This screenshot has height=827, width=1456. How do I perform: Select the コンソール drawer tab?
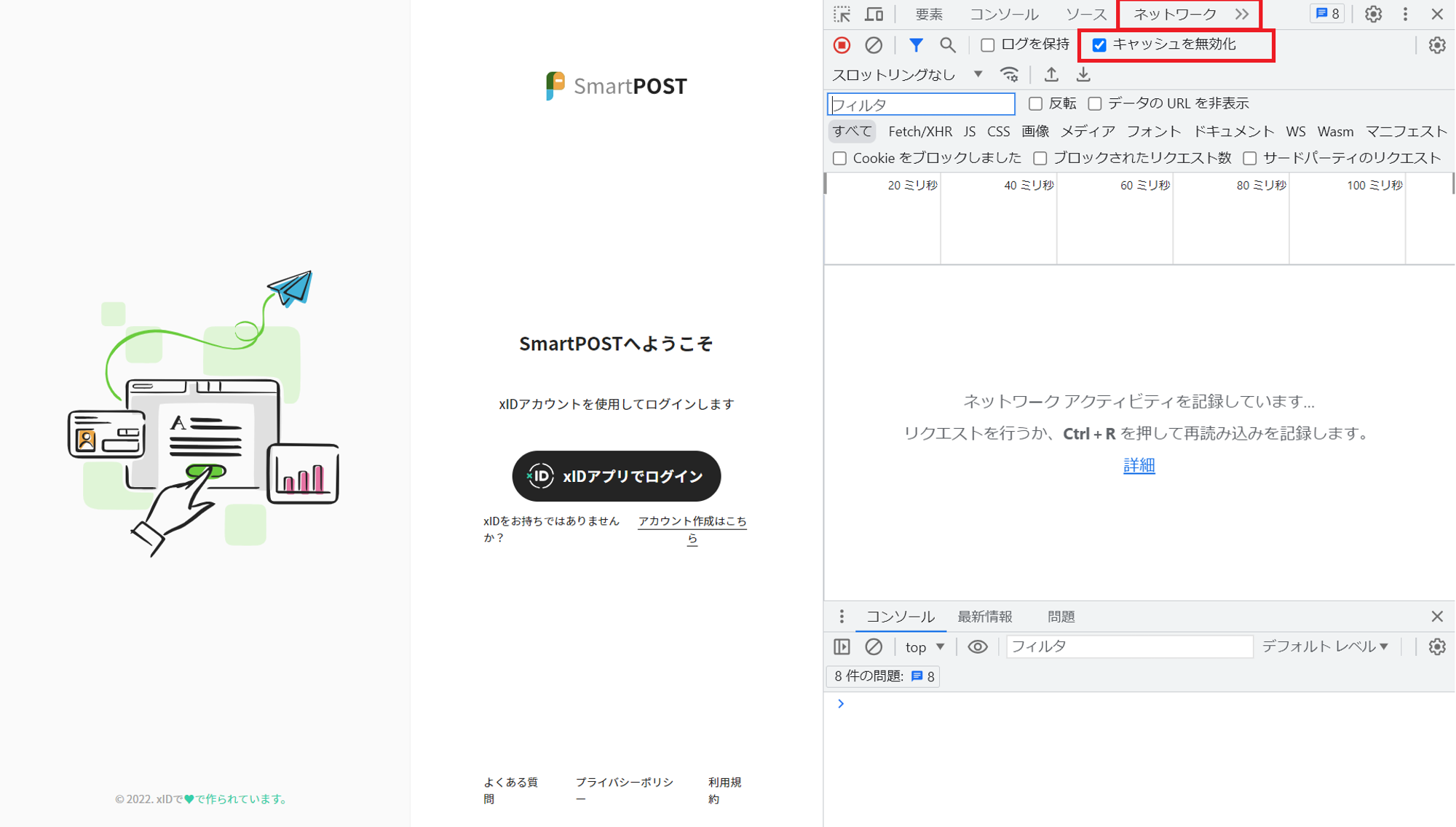(901, 617)
